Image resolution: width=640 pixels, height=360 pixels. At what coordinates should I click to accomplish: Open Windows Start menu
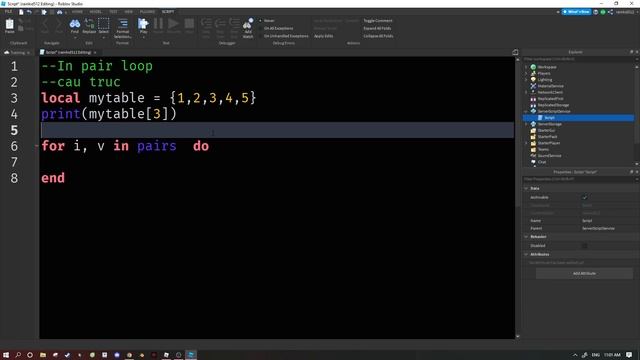(x=6, y=355)
